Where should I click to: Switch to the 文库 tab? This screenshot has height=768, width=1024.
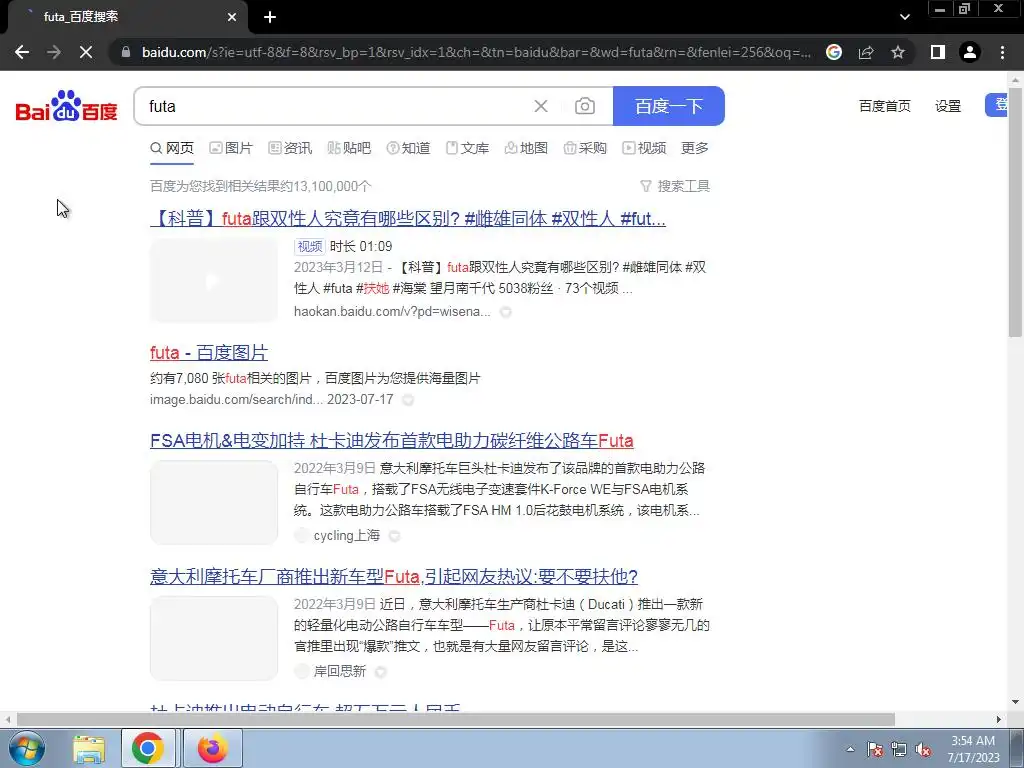pos(468,148)
